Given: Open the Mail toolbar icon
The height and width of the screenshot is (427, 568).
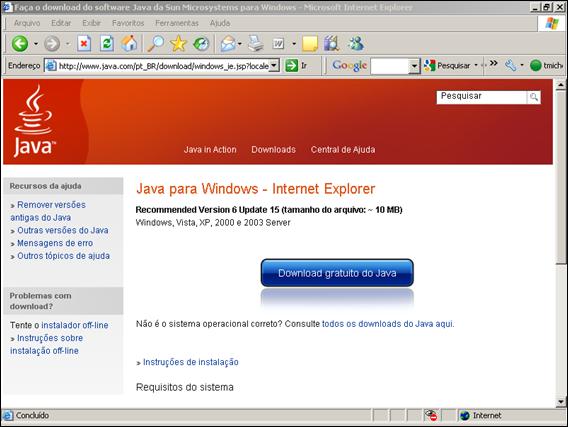Looking at the screenshot, I should (x=228, y=44).
